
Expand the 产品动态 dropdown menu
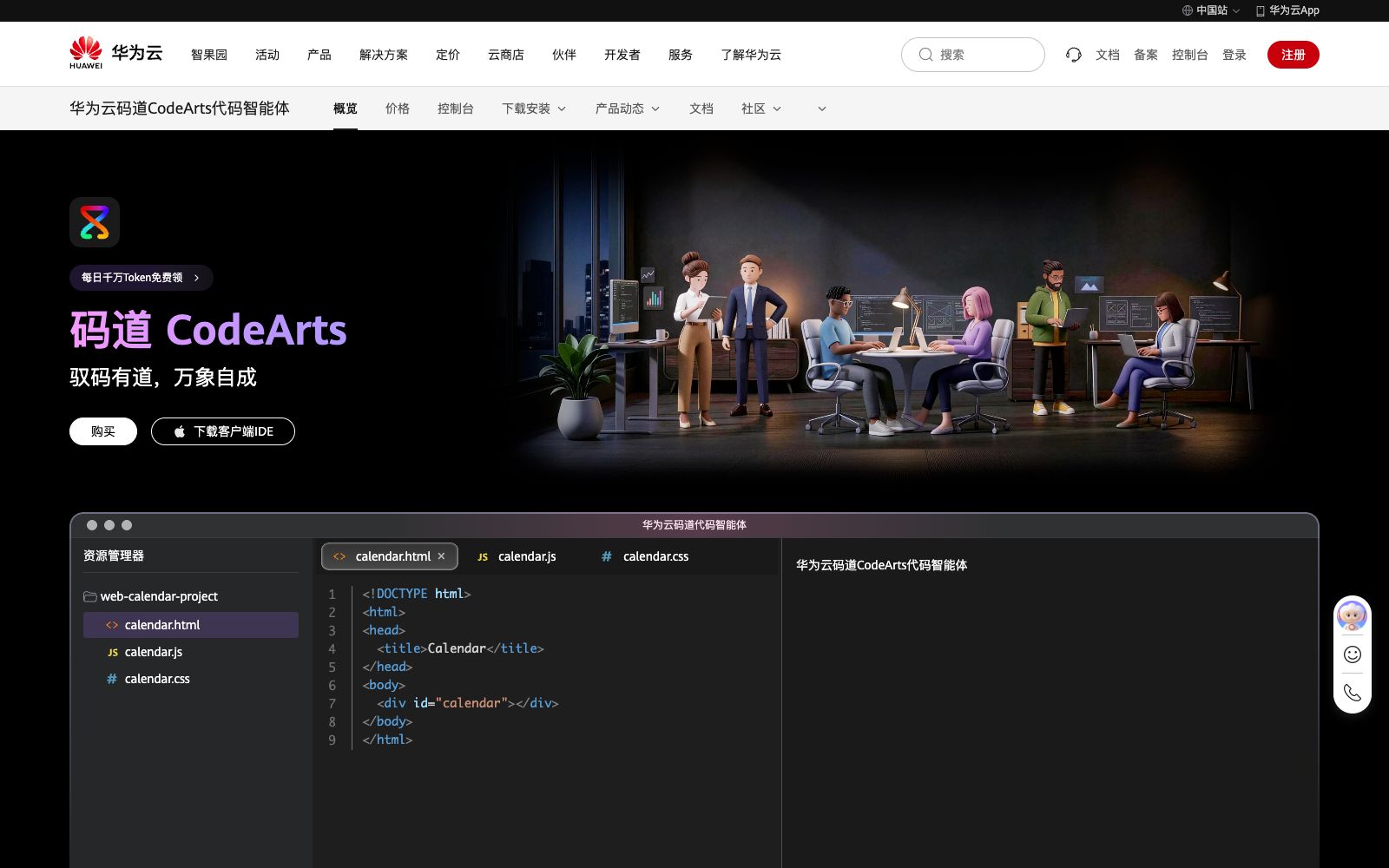pos(655,108)
